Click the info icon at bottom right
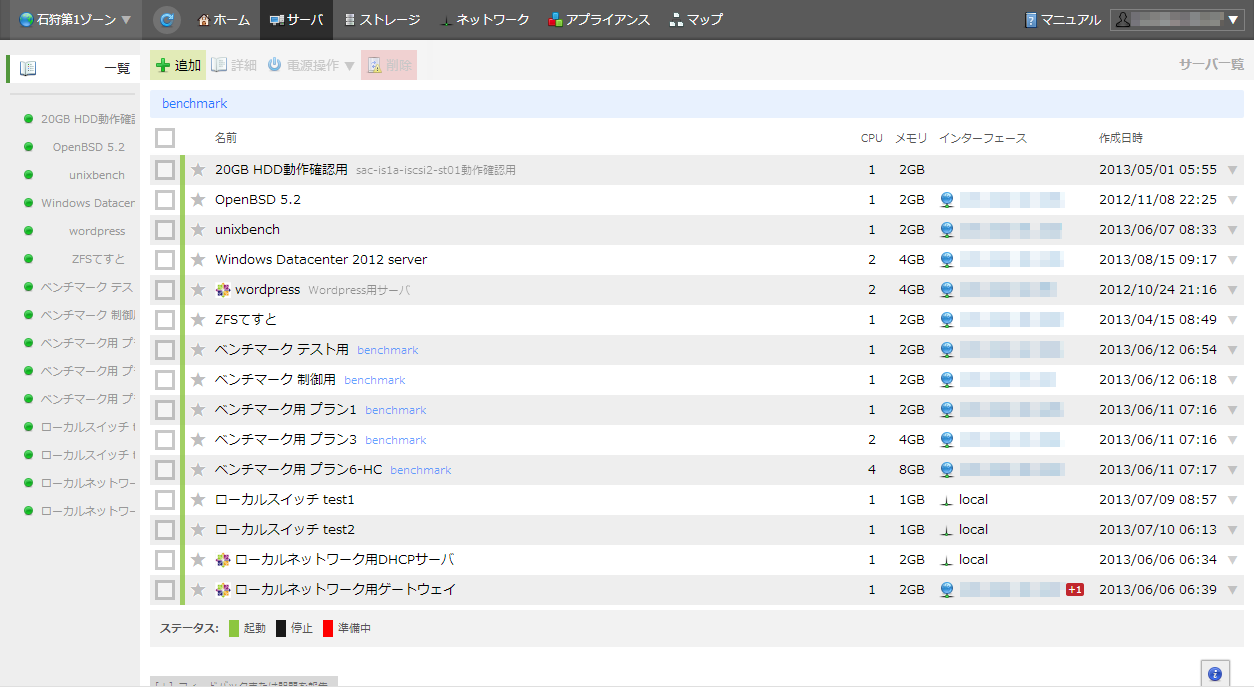1254x687 pixels. [1214, 674]
